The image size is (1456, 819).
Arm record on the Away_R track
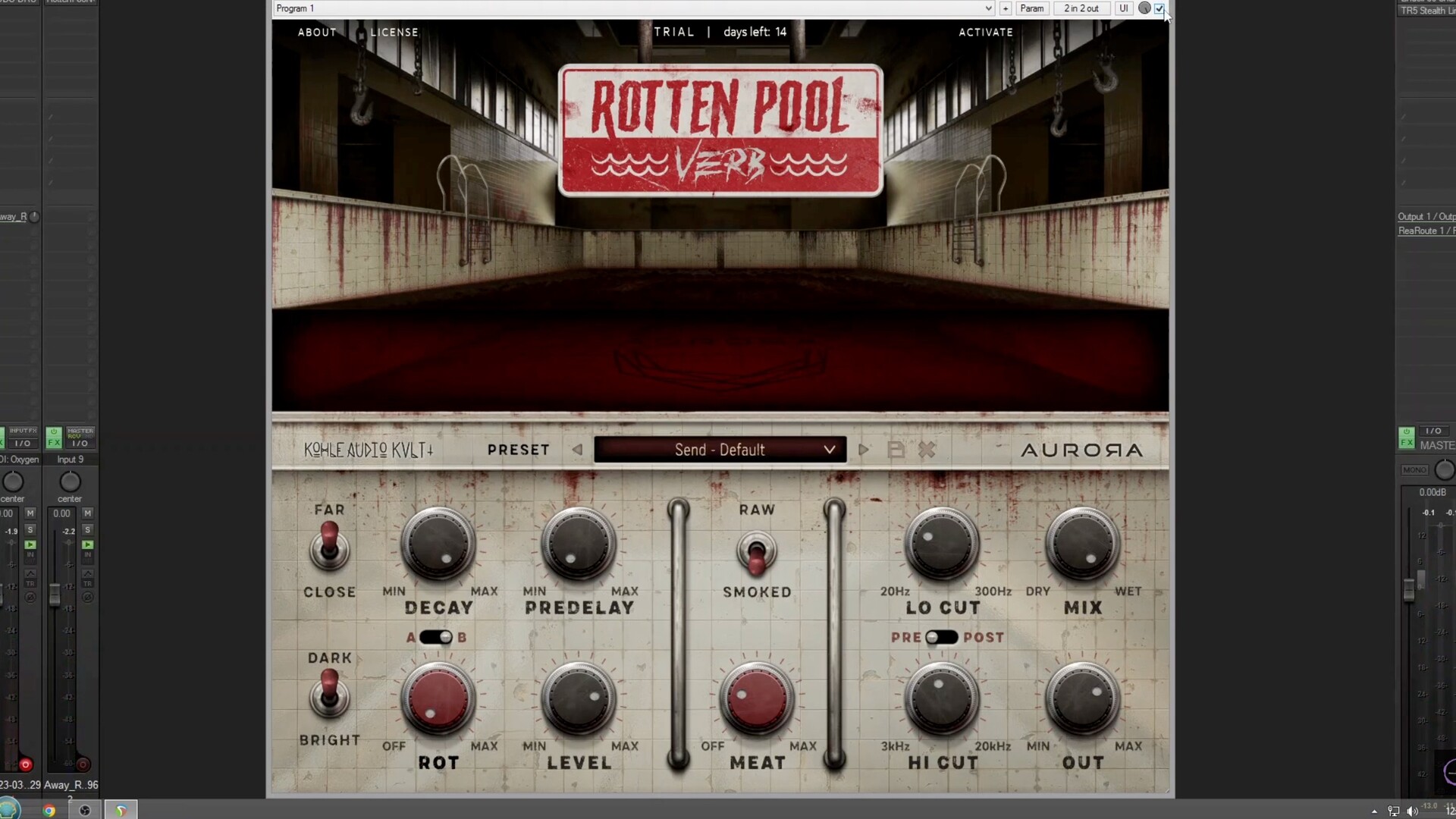pyautogui.click(x=83, y=764)
